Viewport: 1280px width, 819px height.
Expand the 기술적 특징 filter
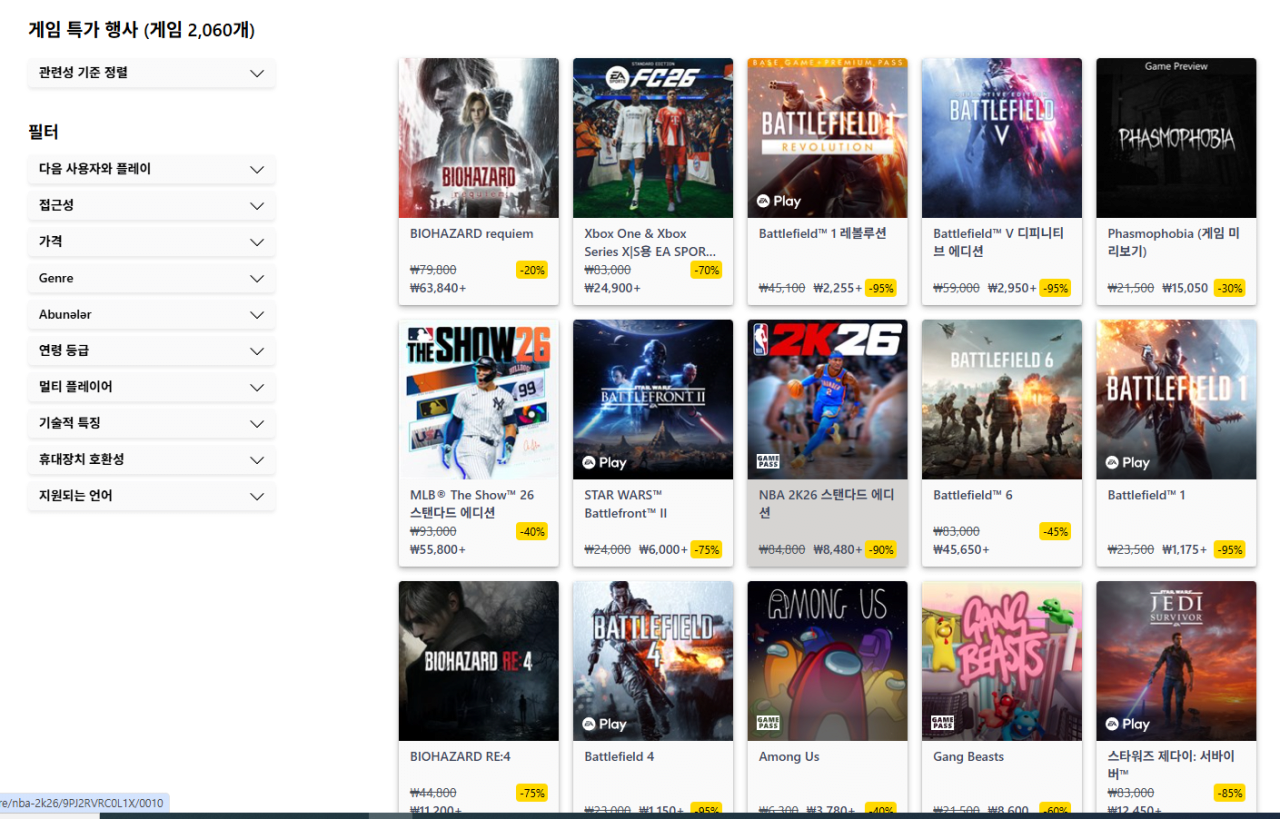coord(152,423)
